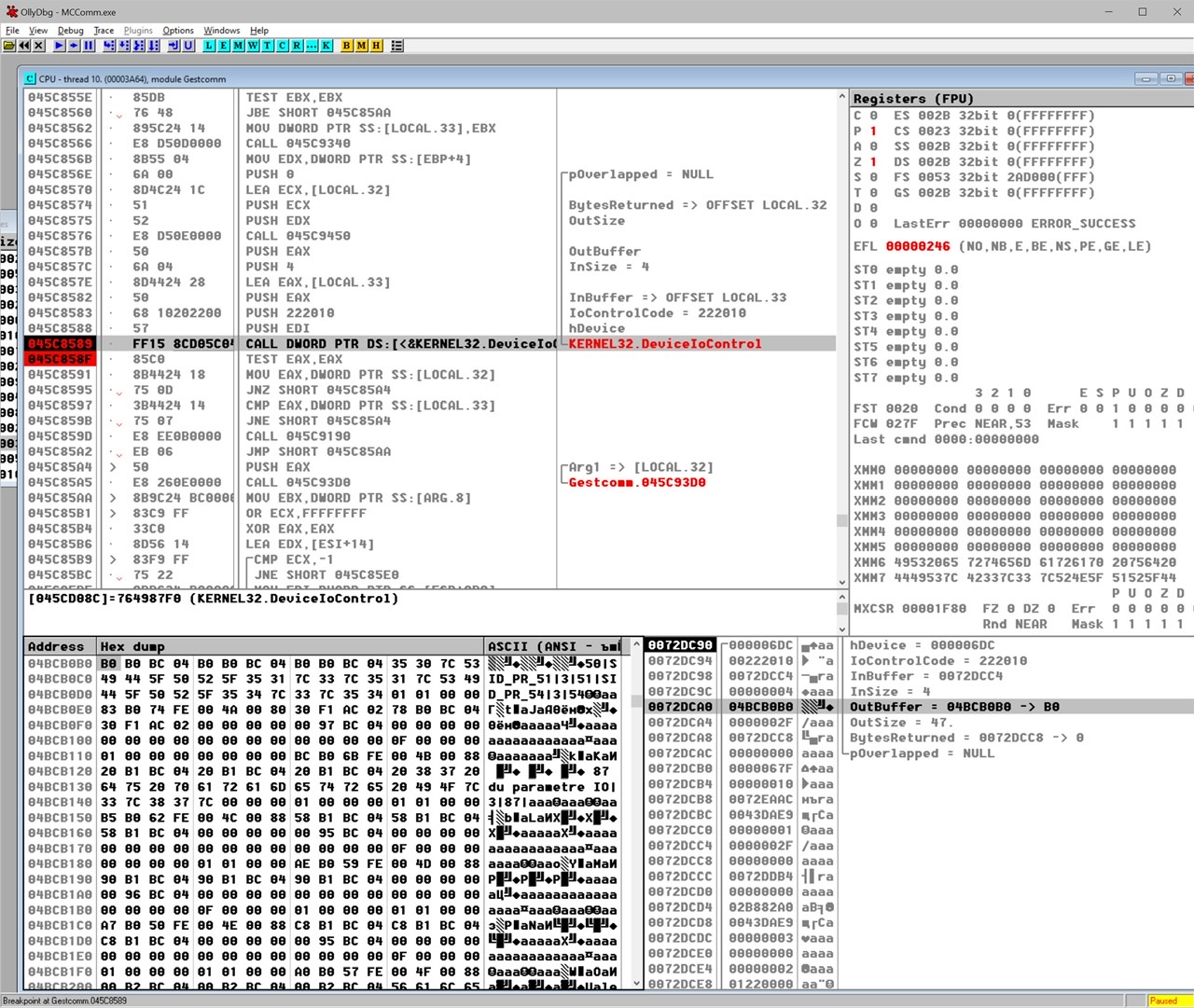
Task: Click the Step into toolbar icon
Action: coord(109,46)
